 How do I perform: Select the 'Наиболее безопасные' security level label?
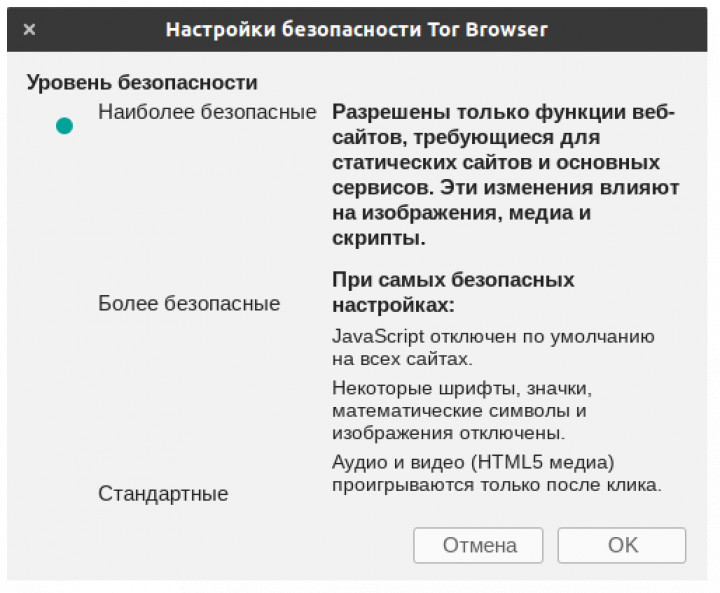click(207, 112)
